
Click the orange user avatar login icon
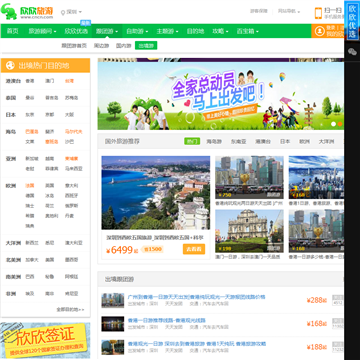click(x=320, y=31)
